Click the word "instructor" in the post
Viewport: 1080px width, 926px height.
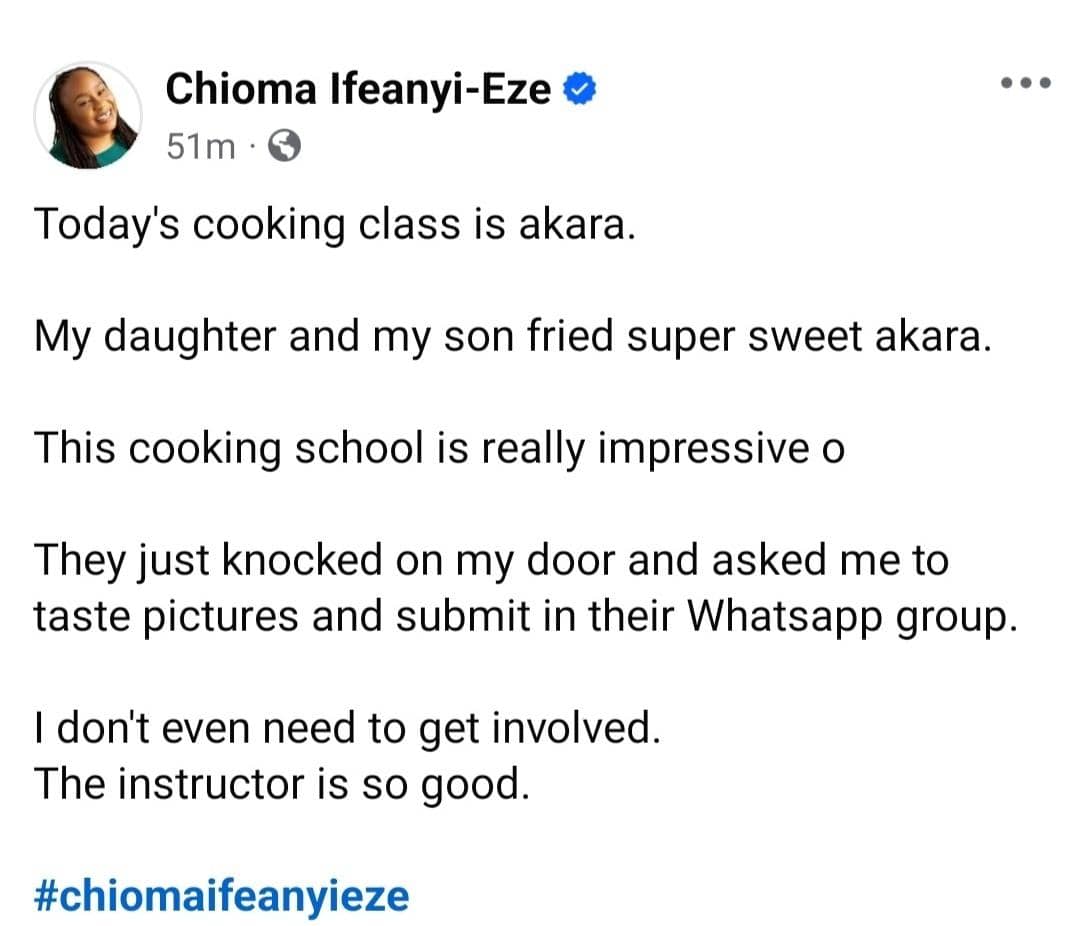coord(211,784)
